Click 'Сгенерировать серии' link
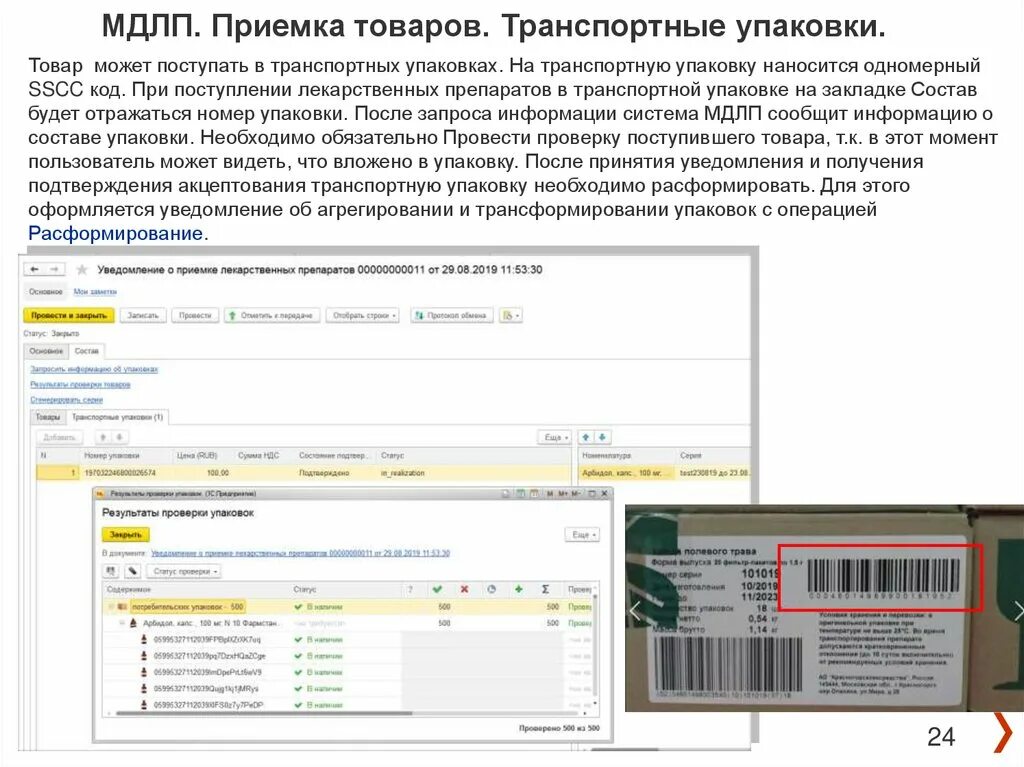1024x767 pixels. point(67,400)
